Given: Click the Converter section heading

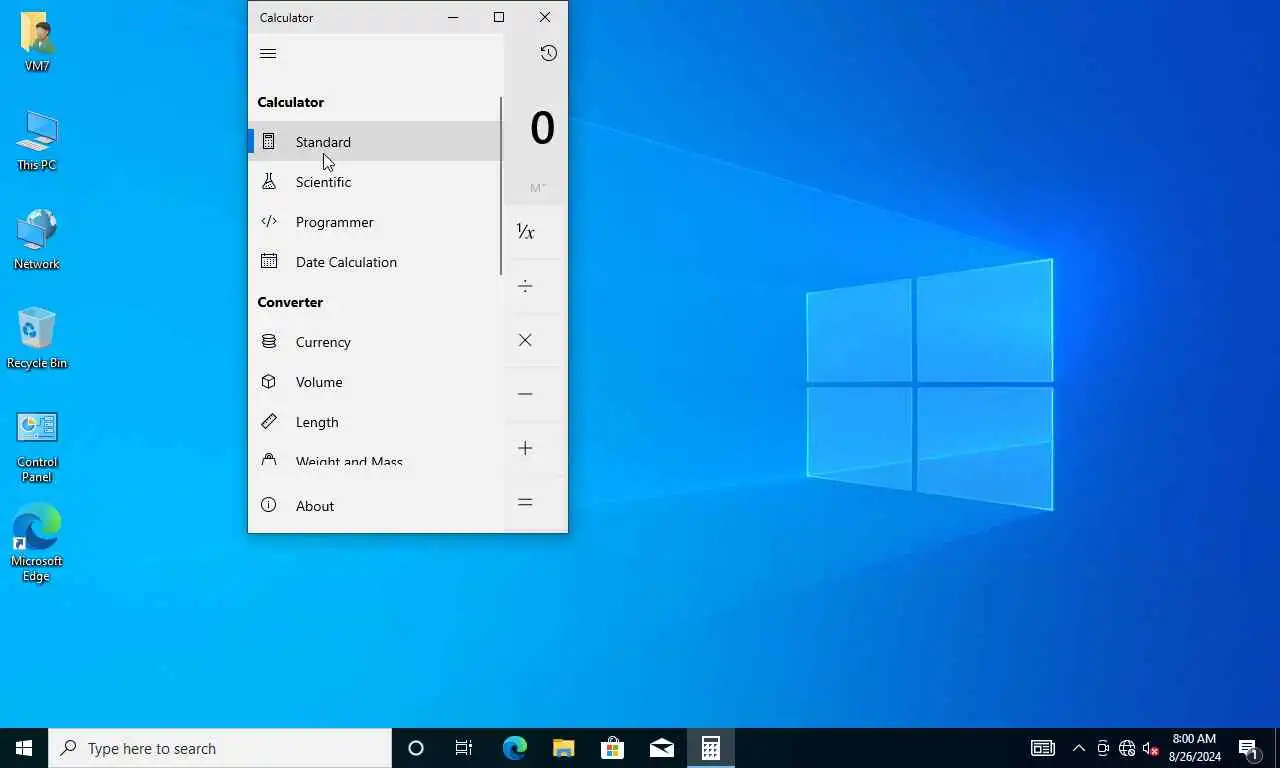Looking at the screenshot, I should 290,302.
